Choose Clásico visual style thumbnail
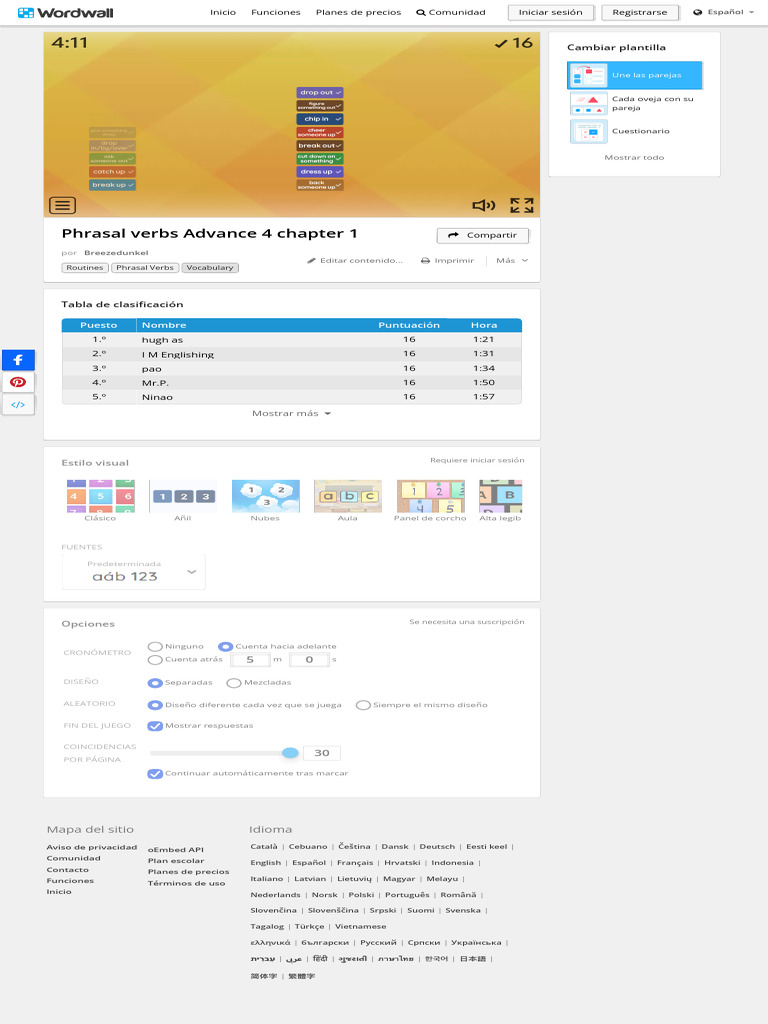 100,496
